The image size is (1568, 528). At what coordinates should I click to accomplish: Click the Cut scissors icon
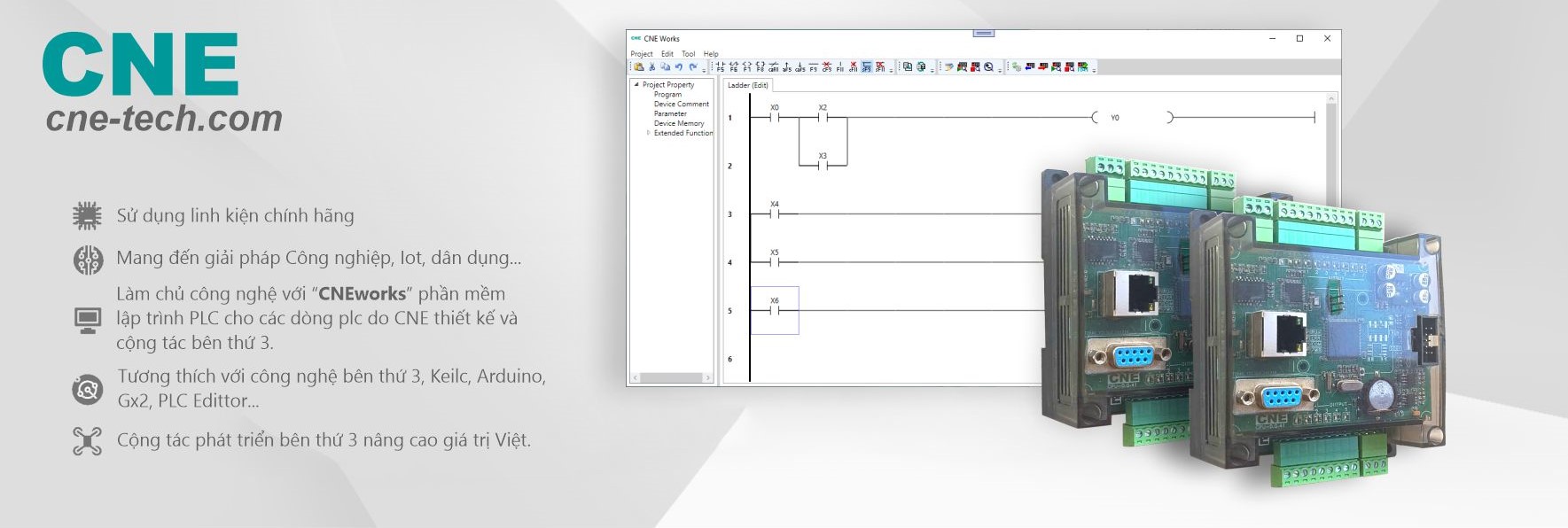pyautogui.click(x=652, y=66)
